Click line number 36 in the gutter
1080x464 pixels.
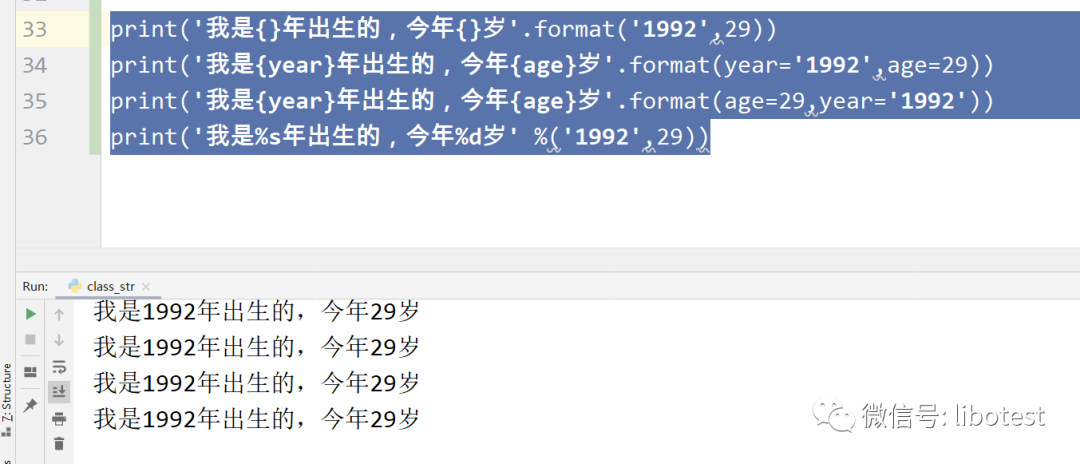(35, 137)
